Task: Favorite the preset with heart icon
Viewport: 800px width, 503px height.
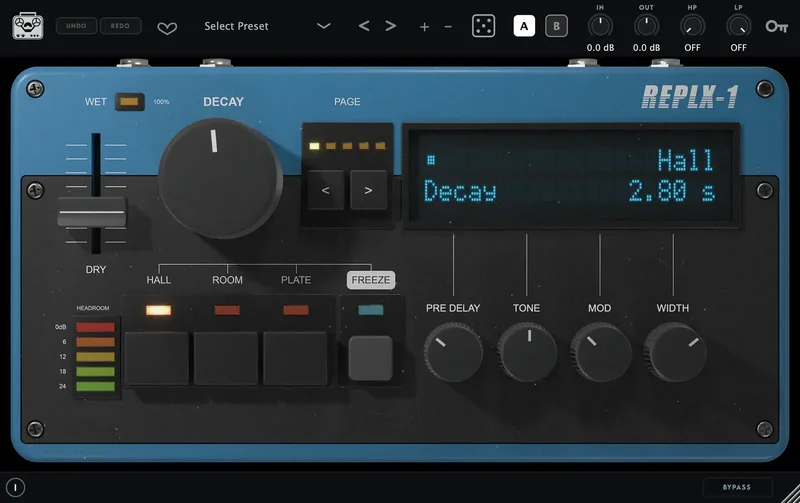Action: tap(167, 28)
